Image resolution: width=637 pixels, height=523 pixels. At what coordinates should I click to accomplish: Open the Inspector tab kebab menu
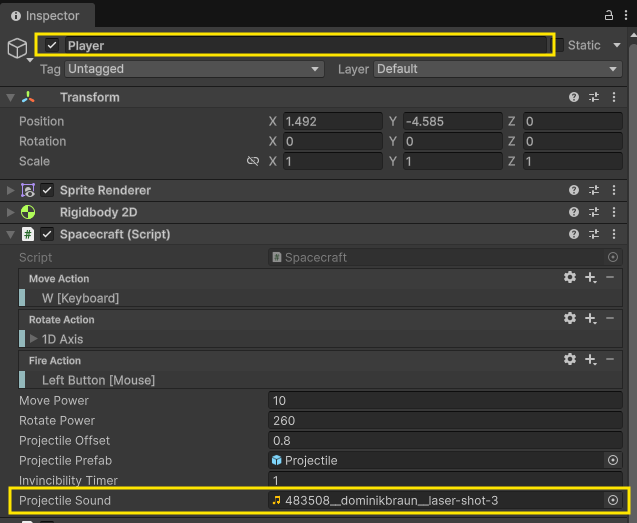[x=626, y=15]
